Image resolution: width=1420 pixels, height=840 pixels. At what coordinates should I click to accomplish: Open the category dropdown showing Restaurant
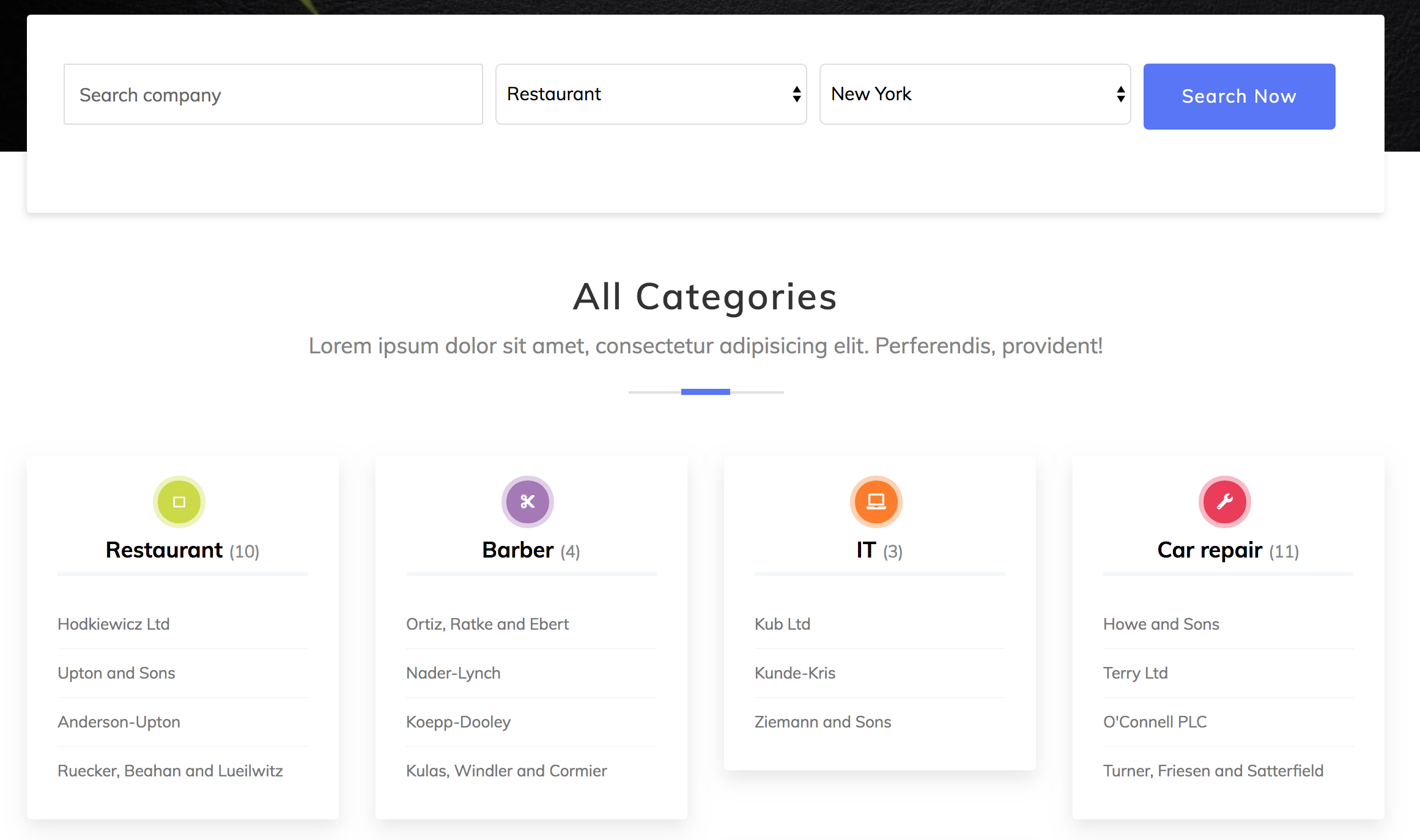[x=651, y=94]
